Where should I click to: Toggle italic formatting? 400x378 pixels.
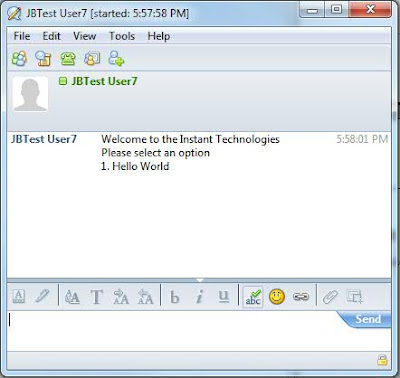click(199, 296)
